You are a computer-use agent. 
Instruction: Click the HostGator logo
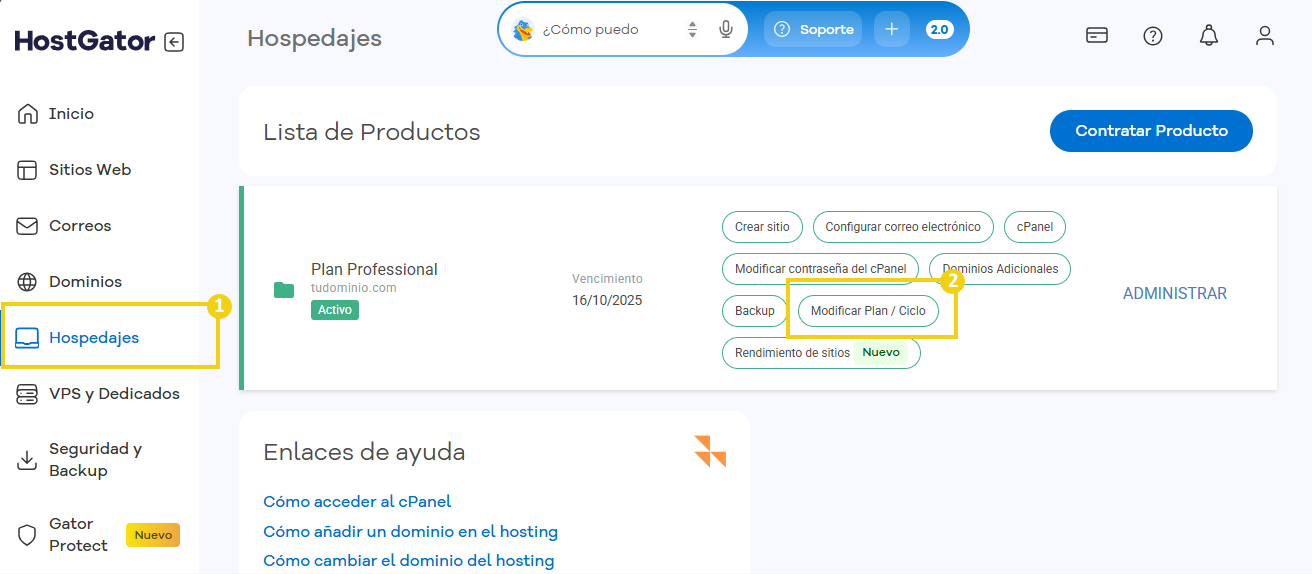point(85,41)
